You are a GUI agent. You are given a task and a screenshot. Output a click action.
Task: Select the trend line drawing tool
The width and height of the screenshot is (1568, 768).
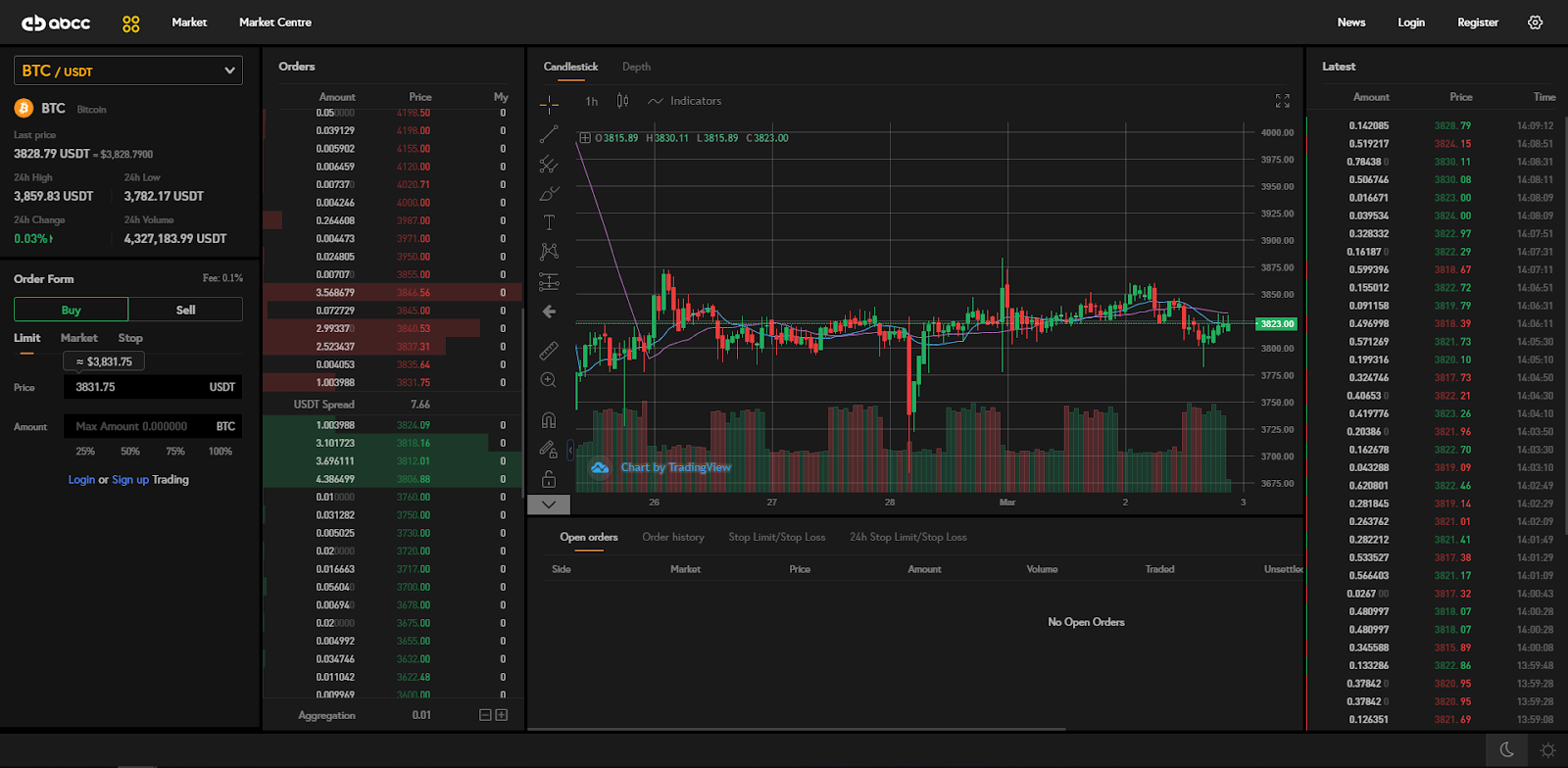tap(549, 134)
